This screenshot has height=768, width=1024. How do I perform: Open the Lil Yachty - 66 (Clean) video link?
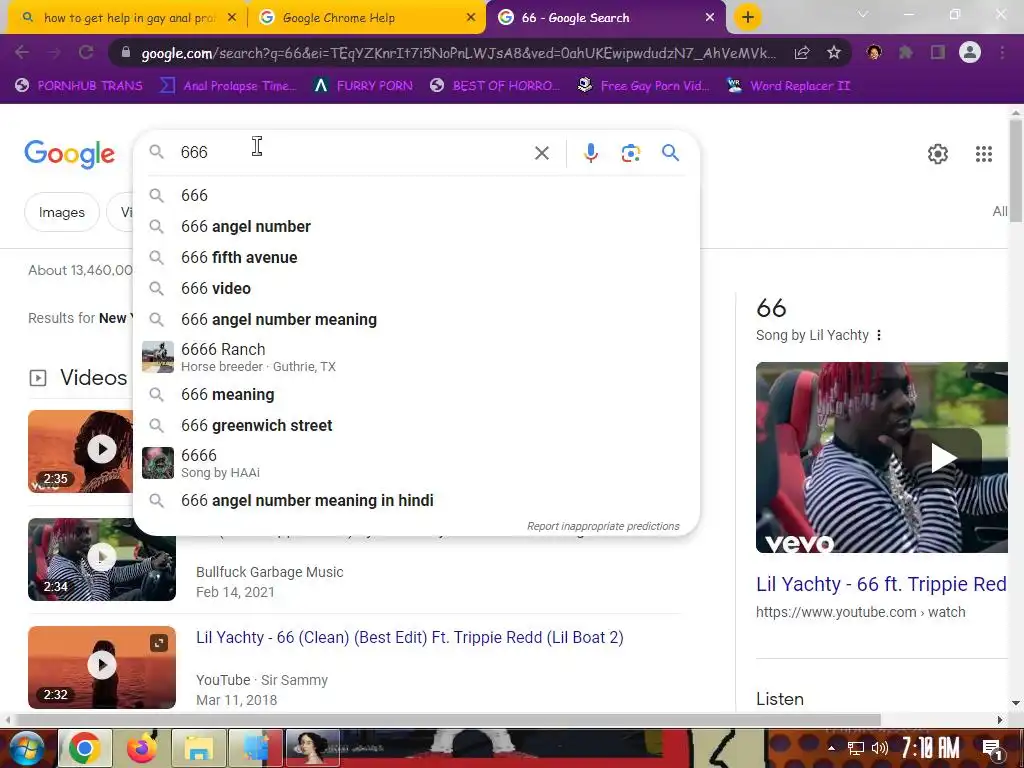409,637
